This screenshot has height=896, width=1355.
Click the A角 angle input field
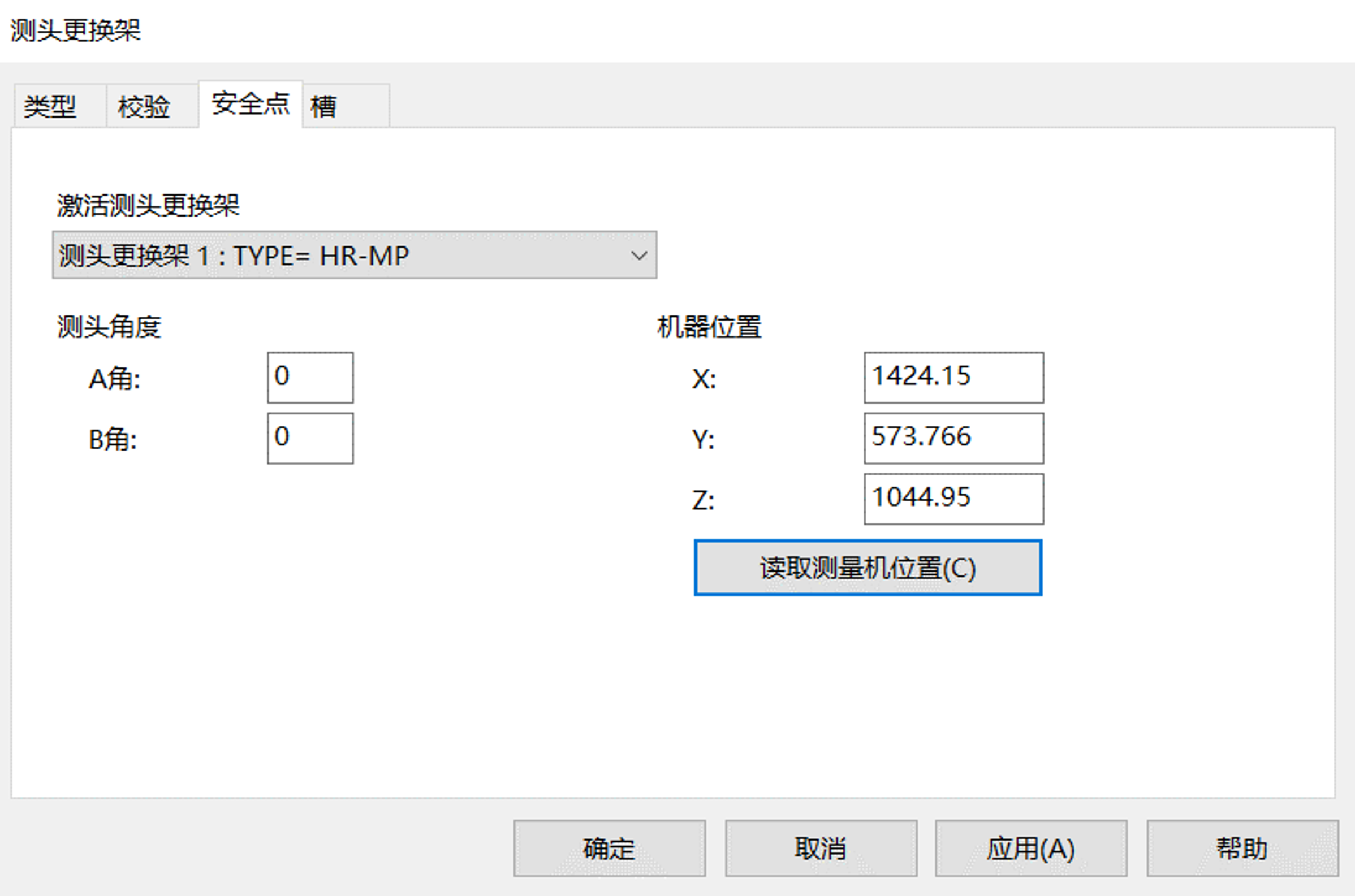[x=310, y=378]
